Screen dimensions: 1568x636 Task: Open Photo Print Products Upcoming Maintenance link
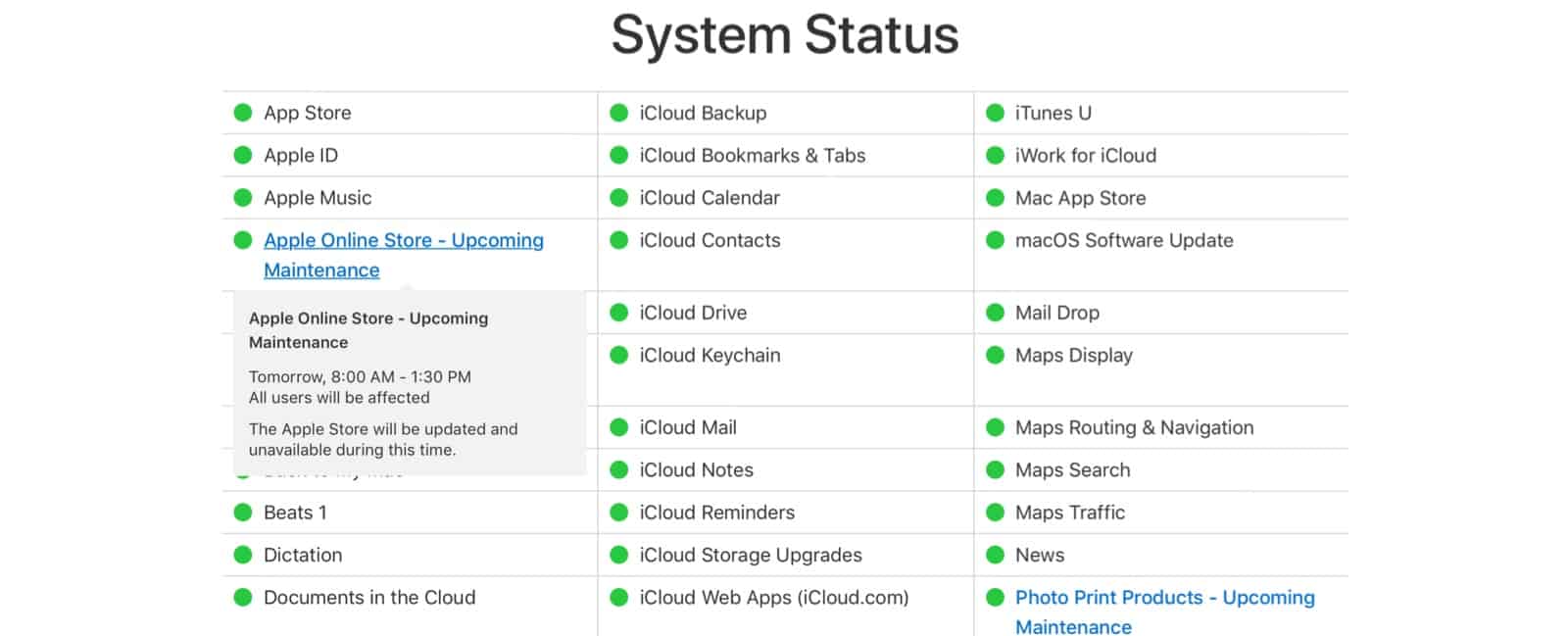pyautogui.click(x=1165, y=612)
